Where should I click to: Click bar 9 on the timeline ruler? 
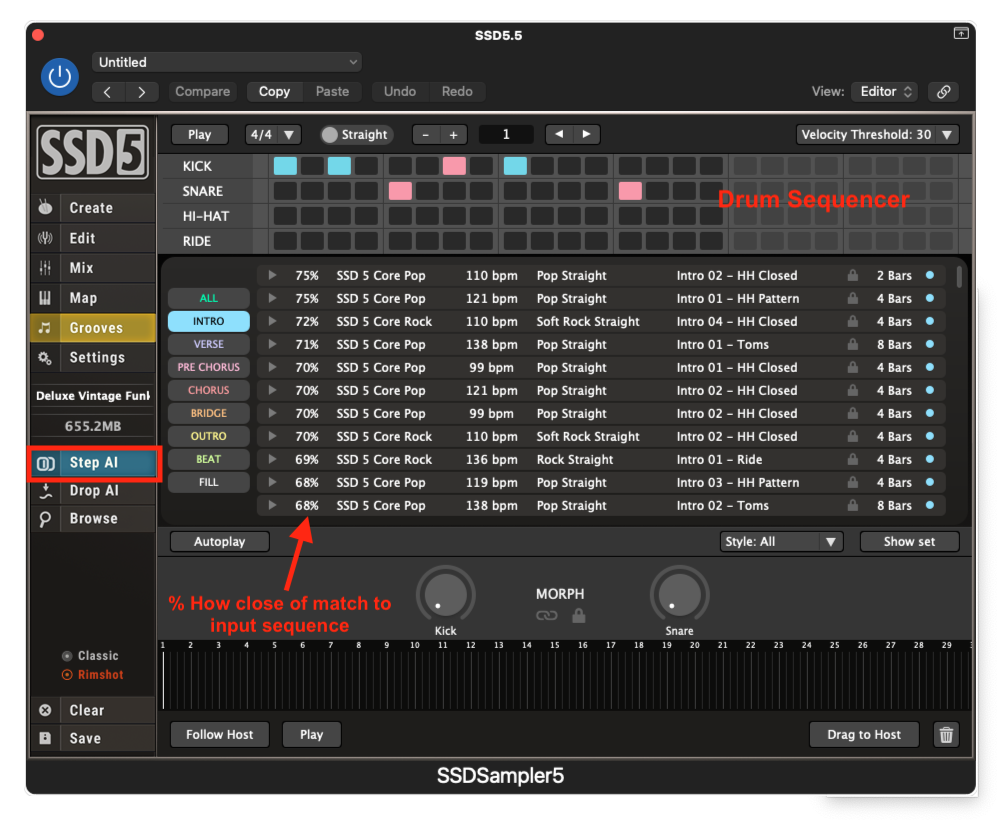[x=386, y=646]
